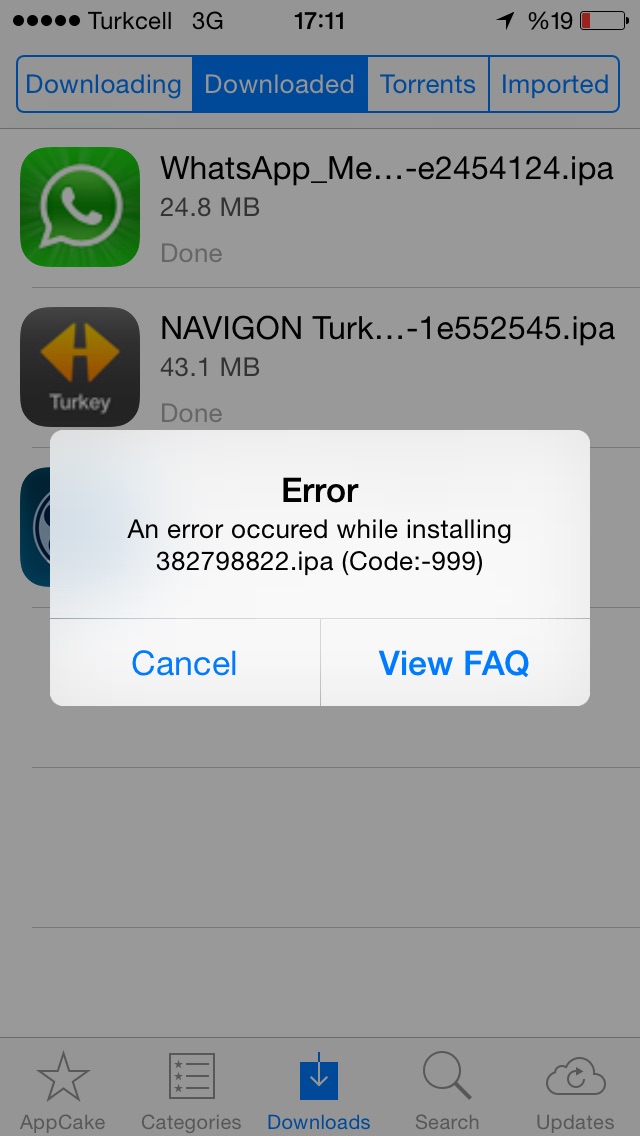This screenshot has height=1136, width=640.
Task: Switch to the Torrents segment
Action: click(x=428, y=84)
